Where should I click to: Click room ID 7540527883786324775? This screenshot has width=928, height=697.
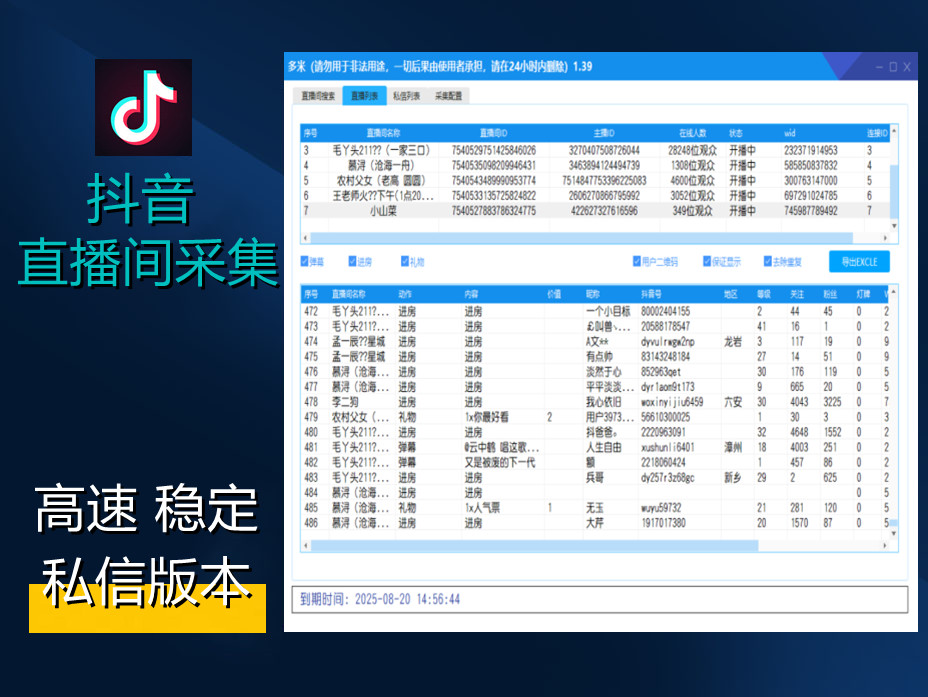click(494, 211)
